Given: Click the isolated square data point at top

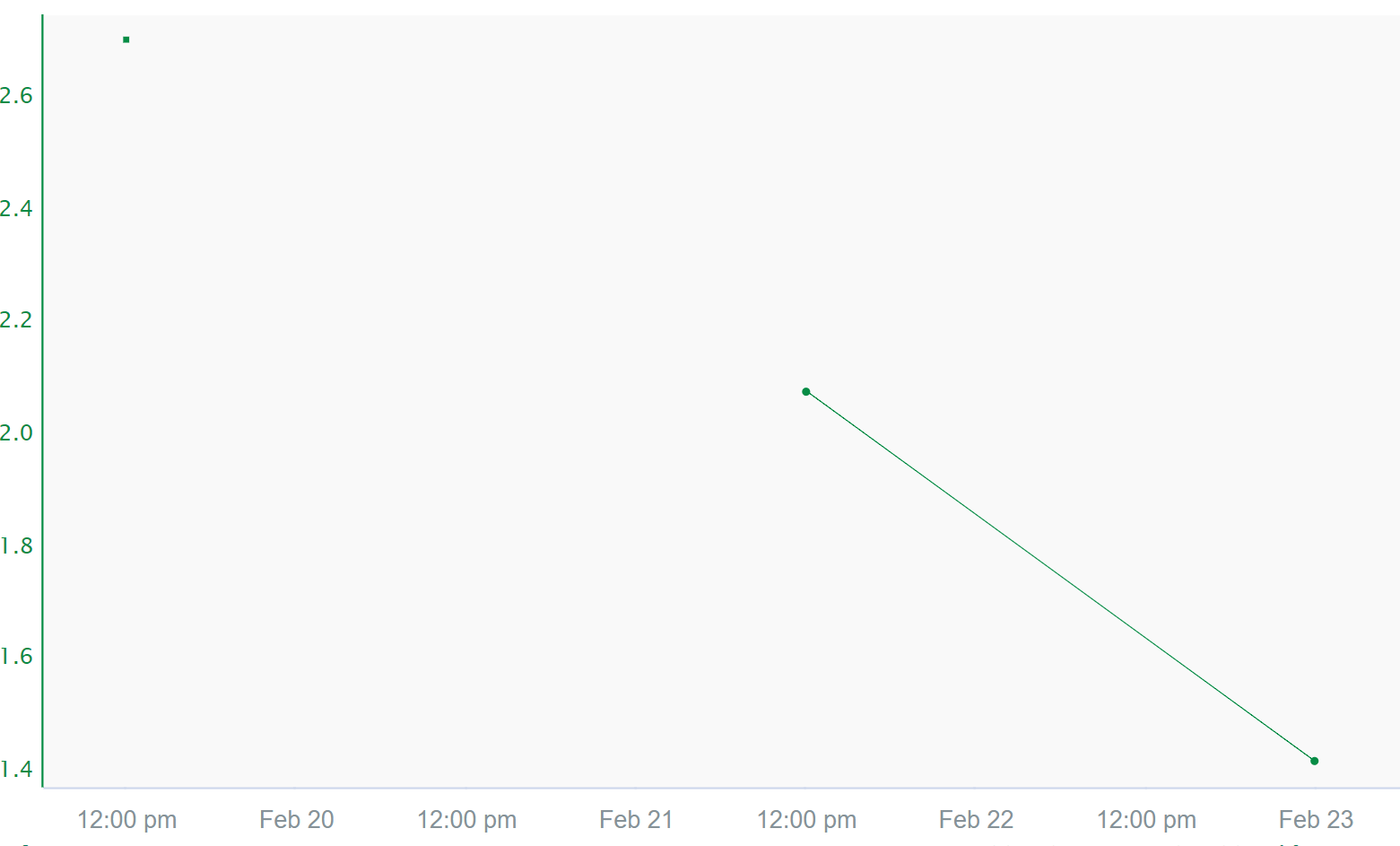Looking at the screenshot, I should tap(126, 39).
